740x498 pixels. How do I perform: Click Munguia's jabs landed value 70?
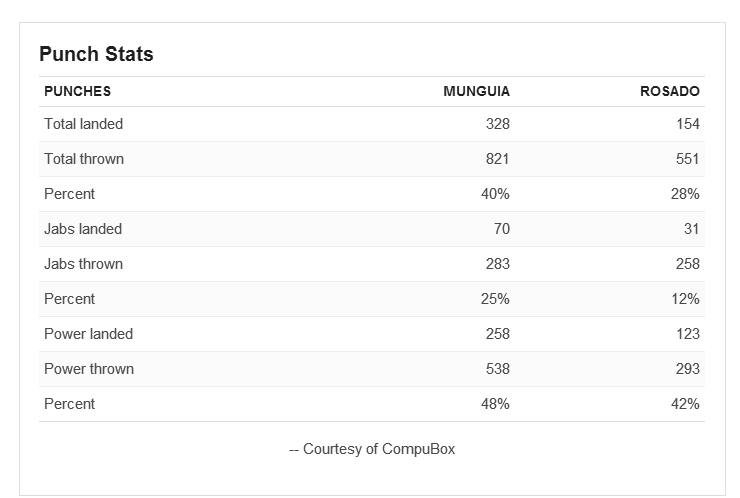coord(502,228)
